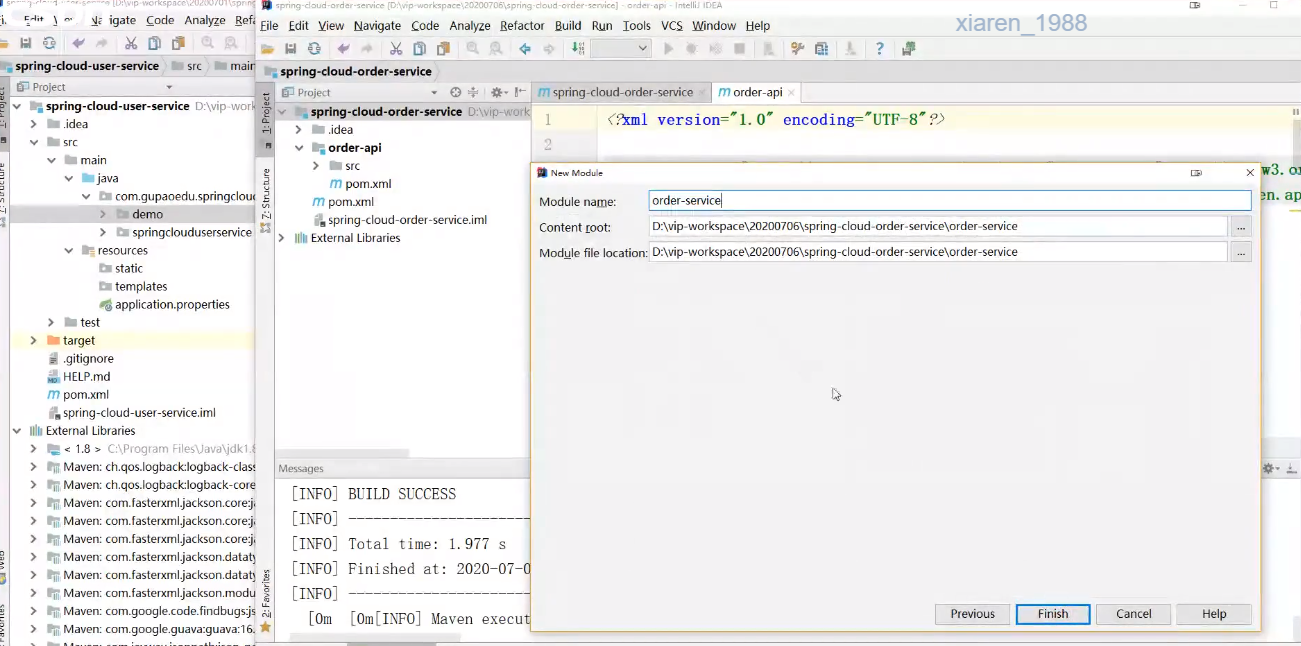Click Help button in New Module dialog
Screen dimensions: 1301x646
[x=1214, y=614]
